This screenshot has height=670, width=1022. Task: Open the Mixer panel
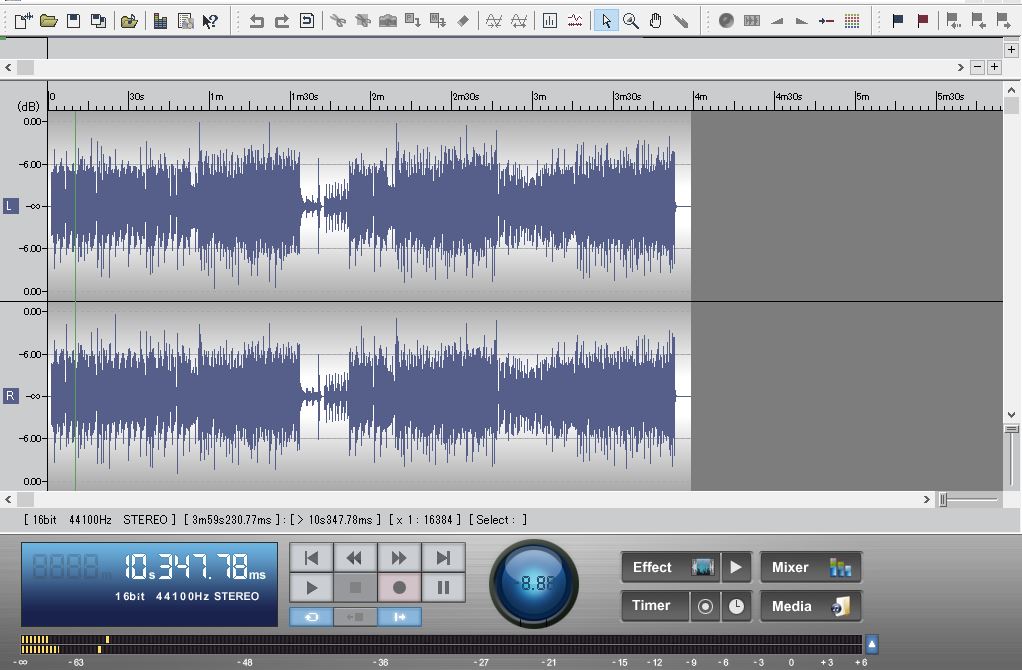(x=810, y=567)
